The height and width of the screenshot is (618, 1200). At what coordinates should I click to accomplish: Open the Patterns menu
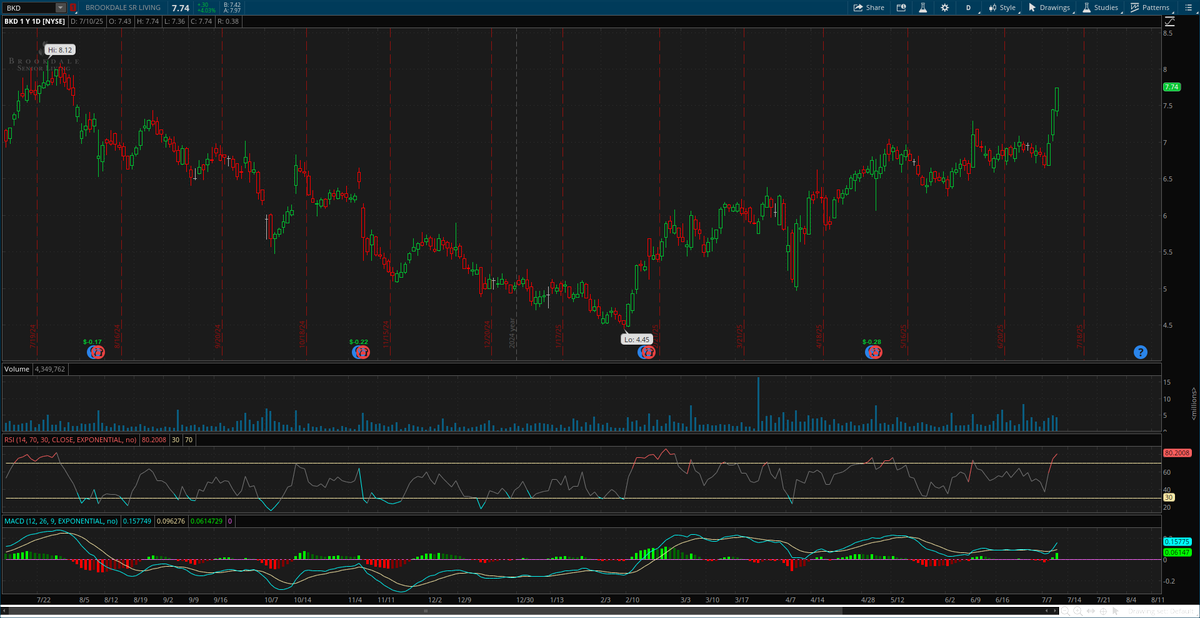click(1152, 7)
